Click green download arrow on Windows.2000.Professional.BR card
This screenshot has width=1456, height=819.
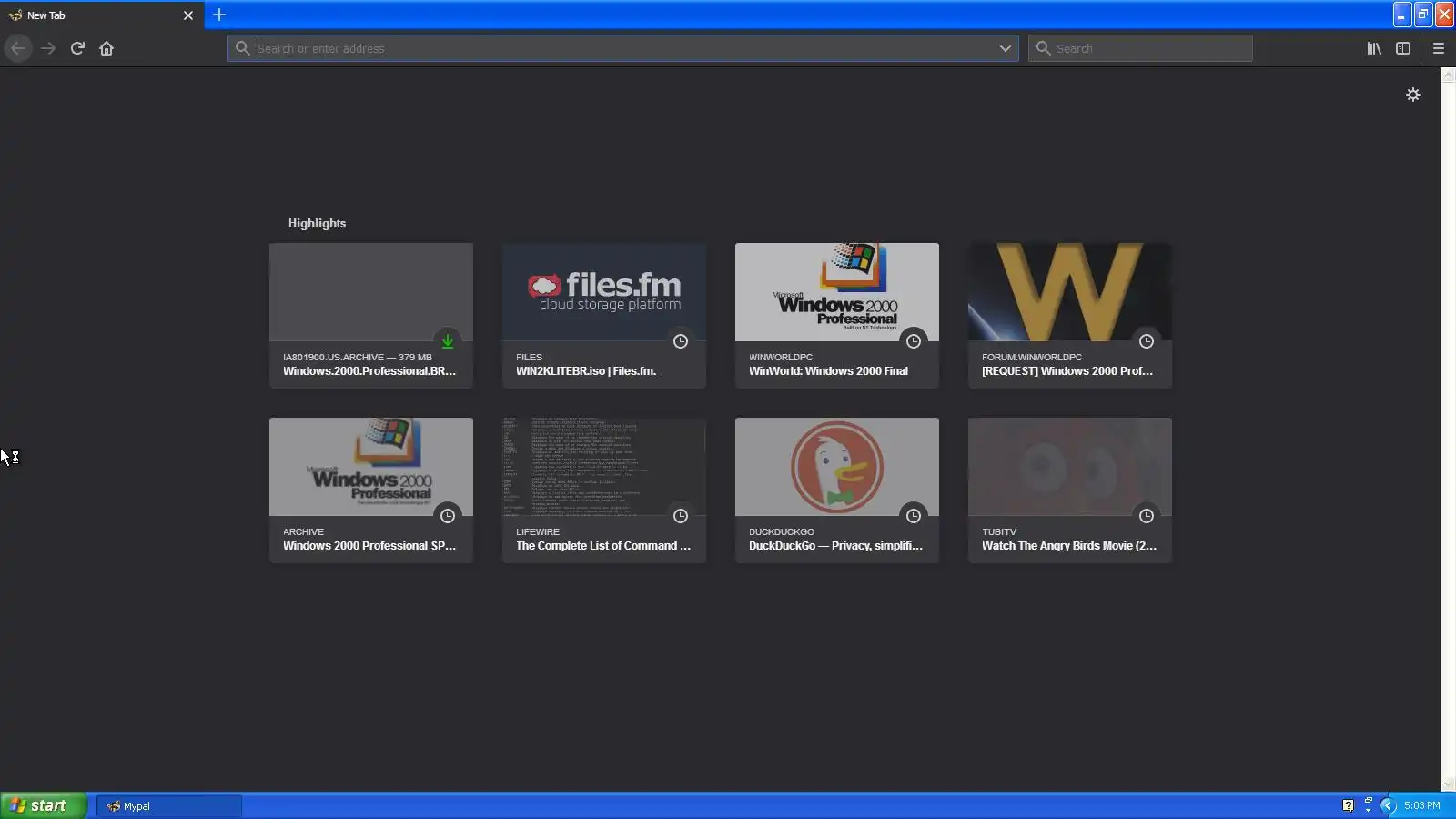448,341
